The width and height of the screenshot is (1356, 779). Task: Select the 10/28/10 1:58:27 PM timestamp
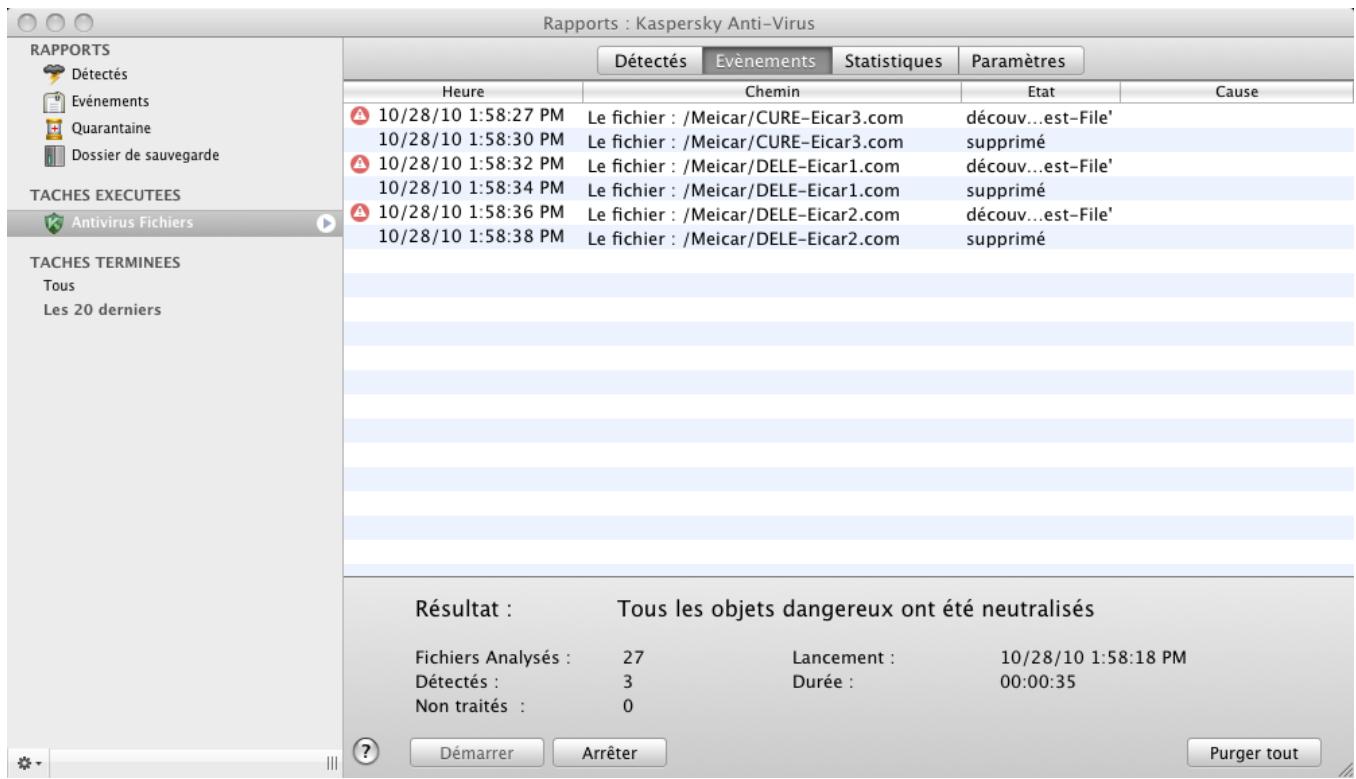click(471, 116)
